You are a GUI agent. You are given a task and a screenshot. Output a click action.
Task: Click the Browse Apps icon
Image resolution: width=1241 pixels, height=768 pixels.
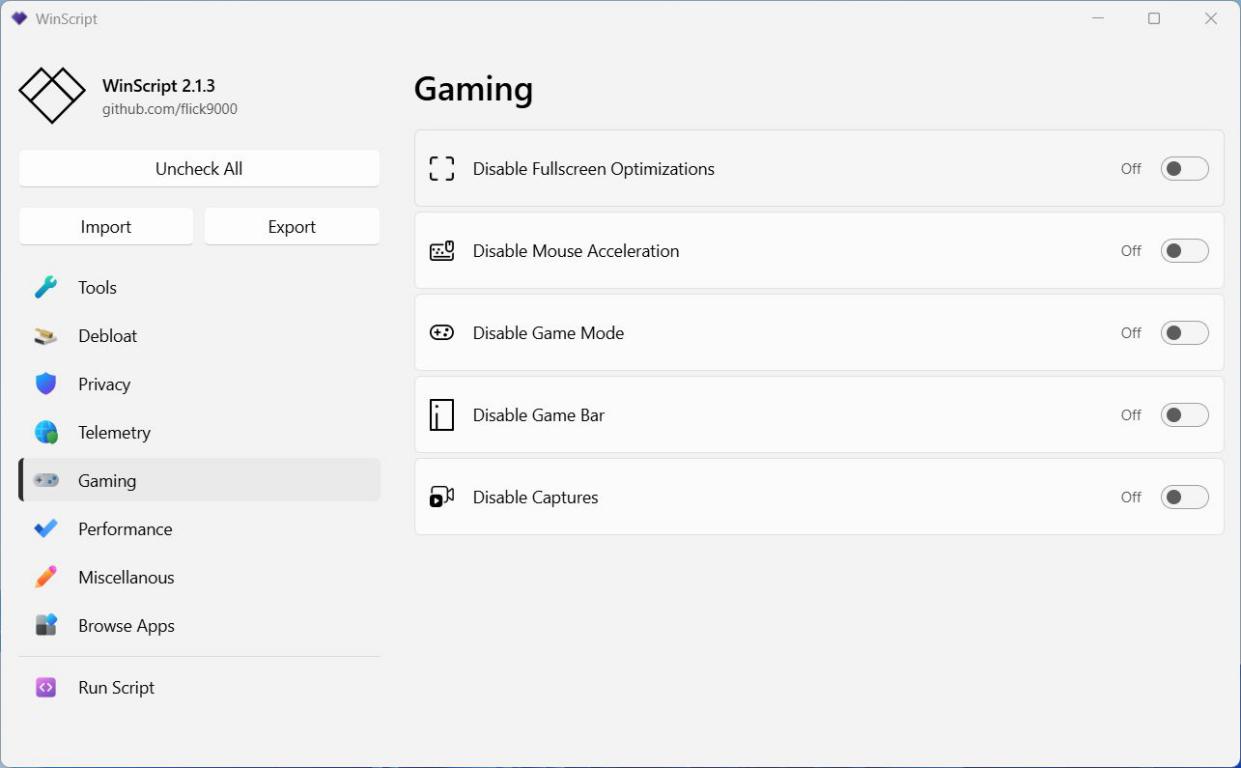tap(46, 626)
